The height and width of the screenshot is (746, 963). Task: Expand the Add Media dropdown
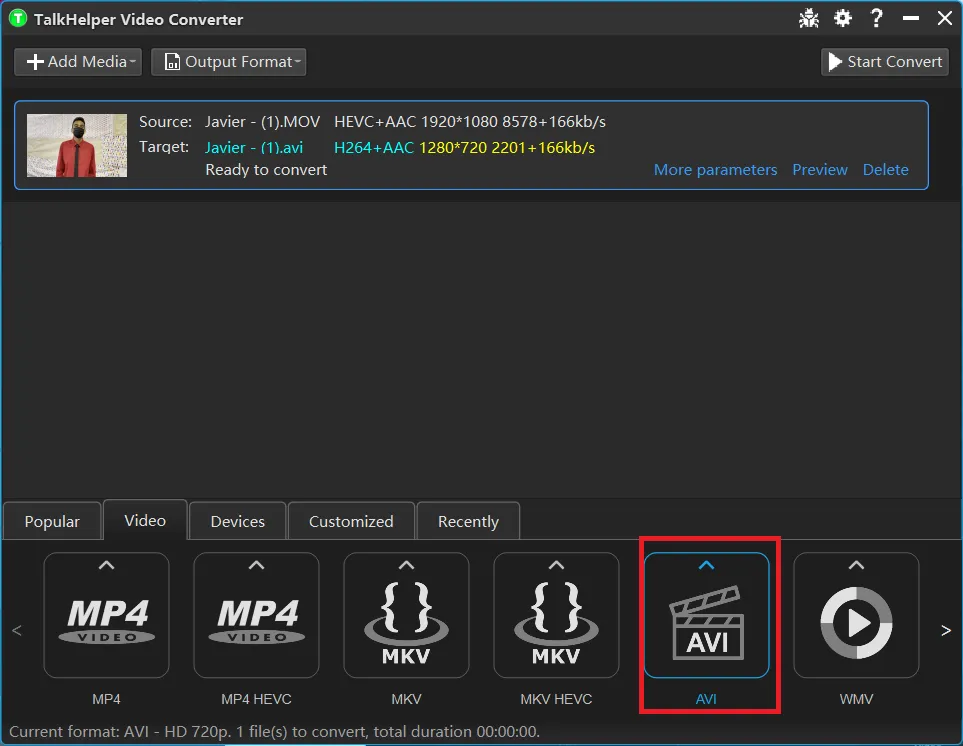(x=78, y=62)
